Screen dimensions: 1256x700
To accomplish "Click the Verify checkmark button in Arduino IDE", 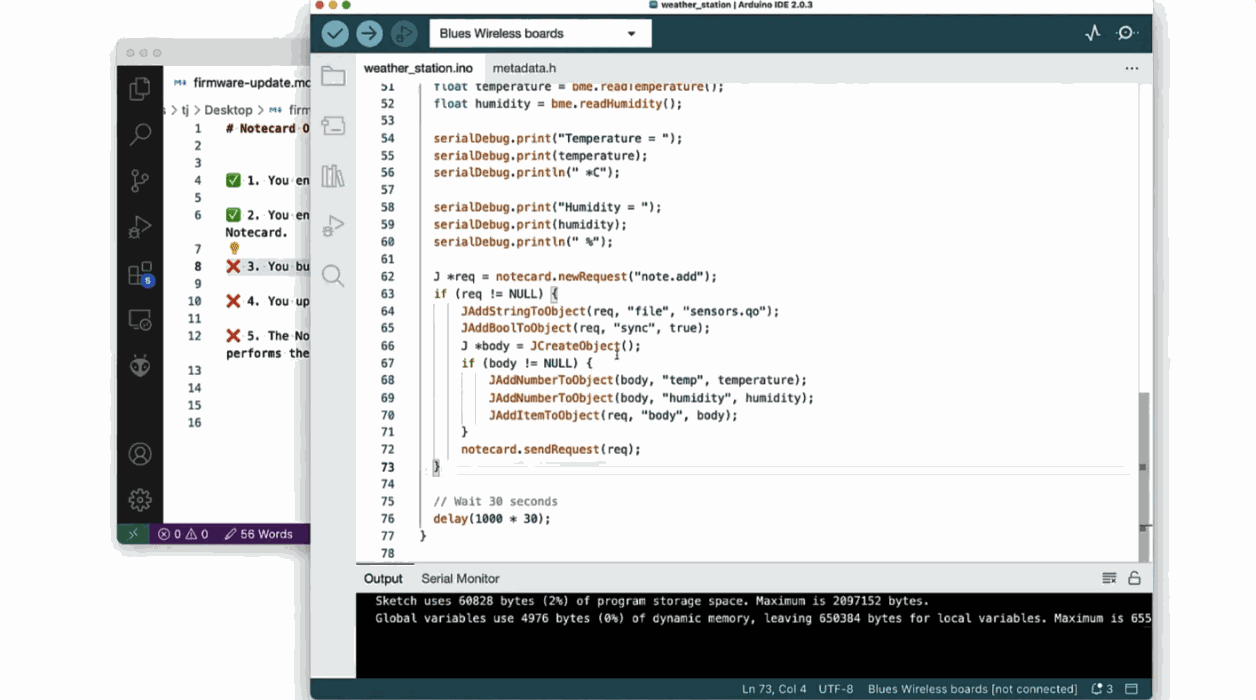I will point(335,33).
